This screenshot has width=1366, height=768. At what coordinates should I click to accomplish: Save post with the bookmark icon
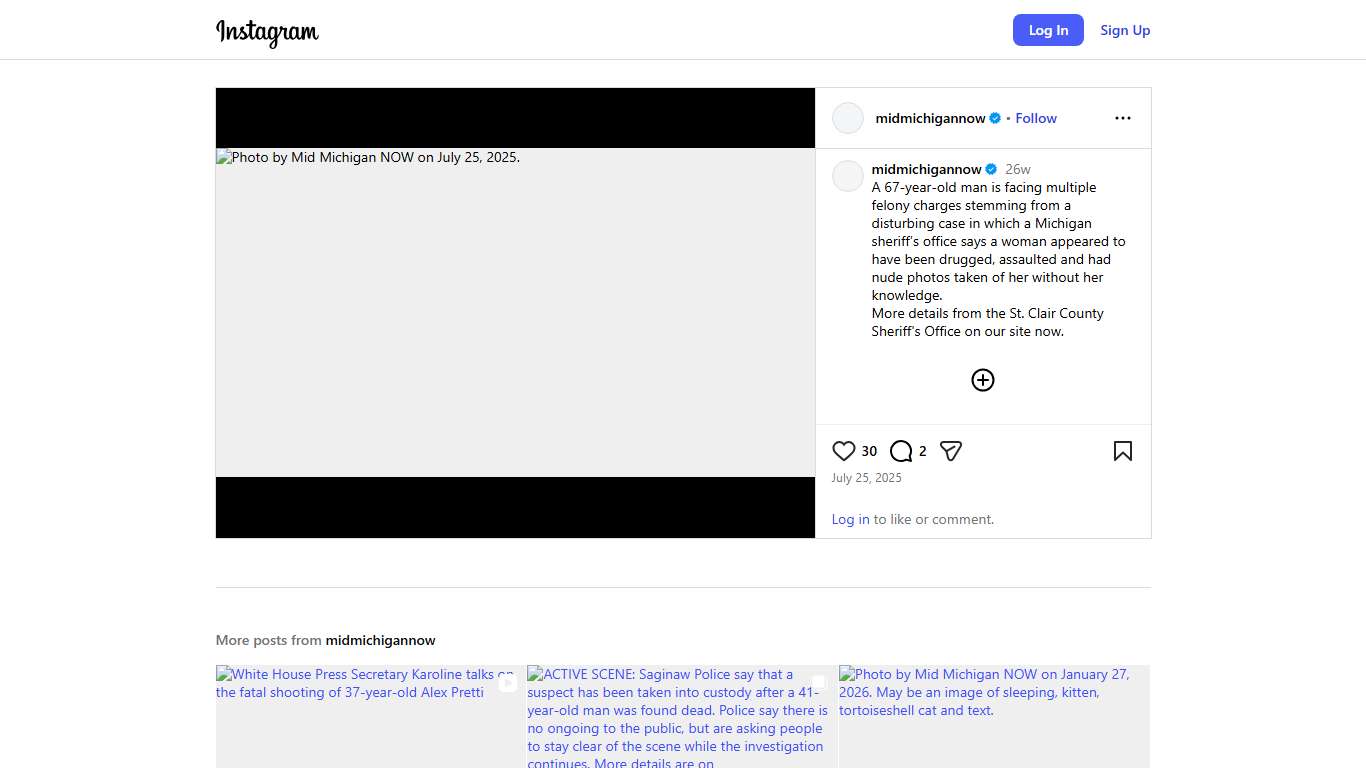coord(1122,451)
